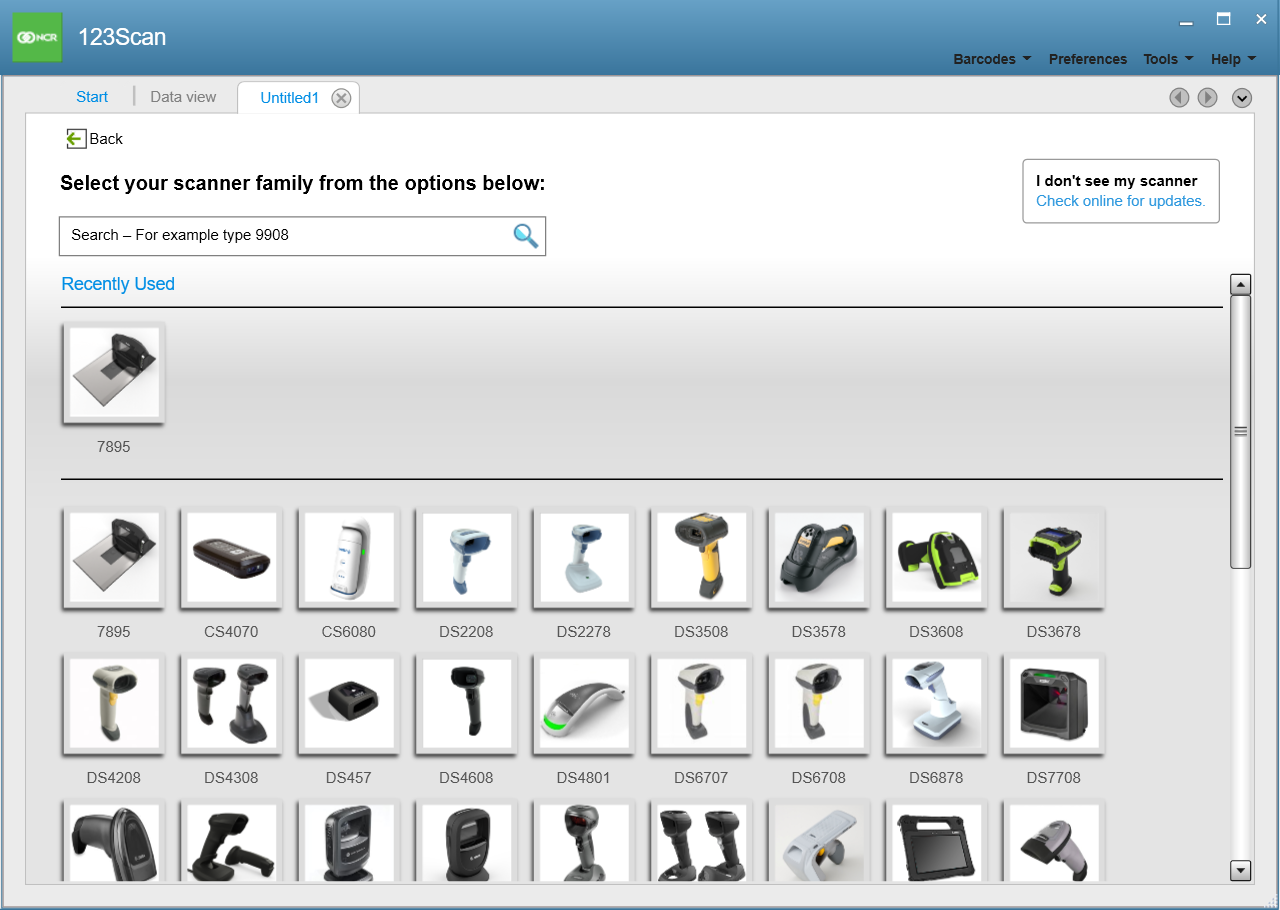
Task: Choose the DS3508 scanner
Action: click(701, 558)
